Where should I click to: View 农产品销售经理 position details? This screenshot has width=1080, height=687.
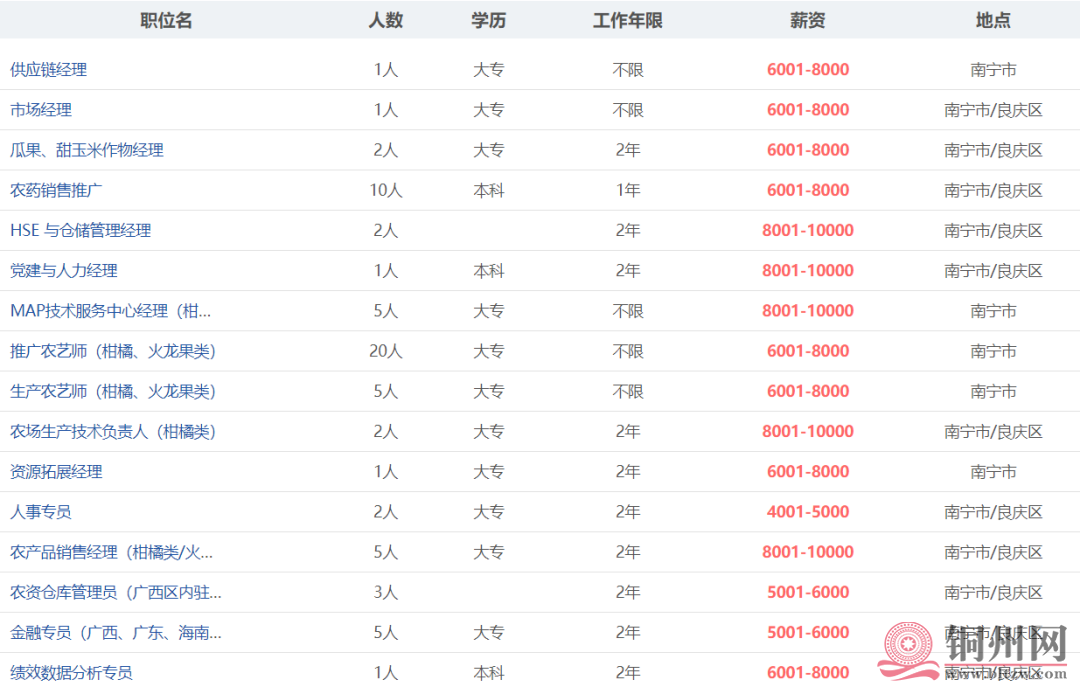111,552
